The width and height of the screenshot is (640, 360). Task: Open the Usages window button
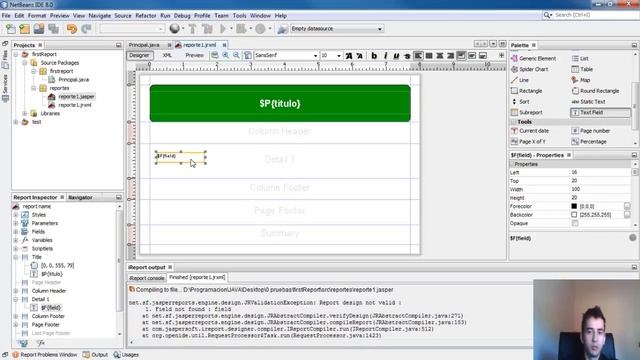(x=126, y=355)
